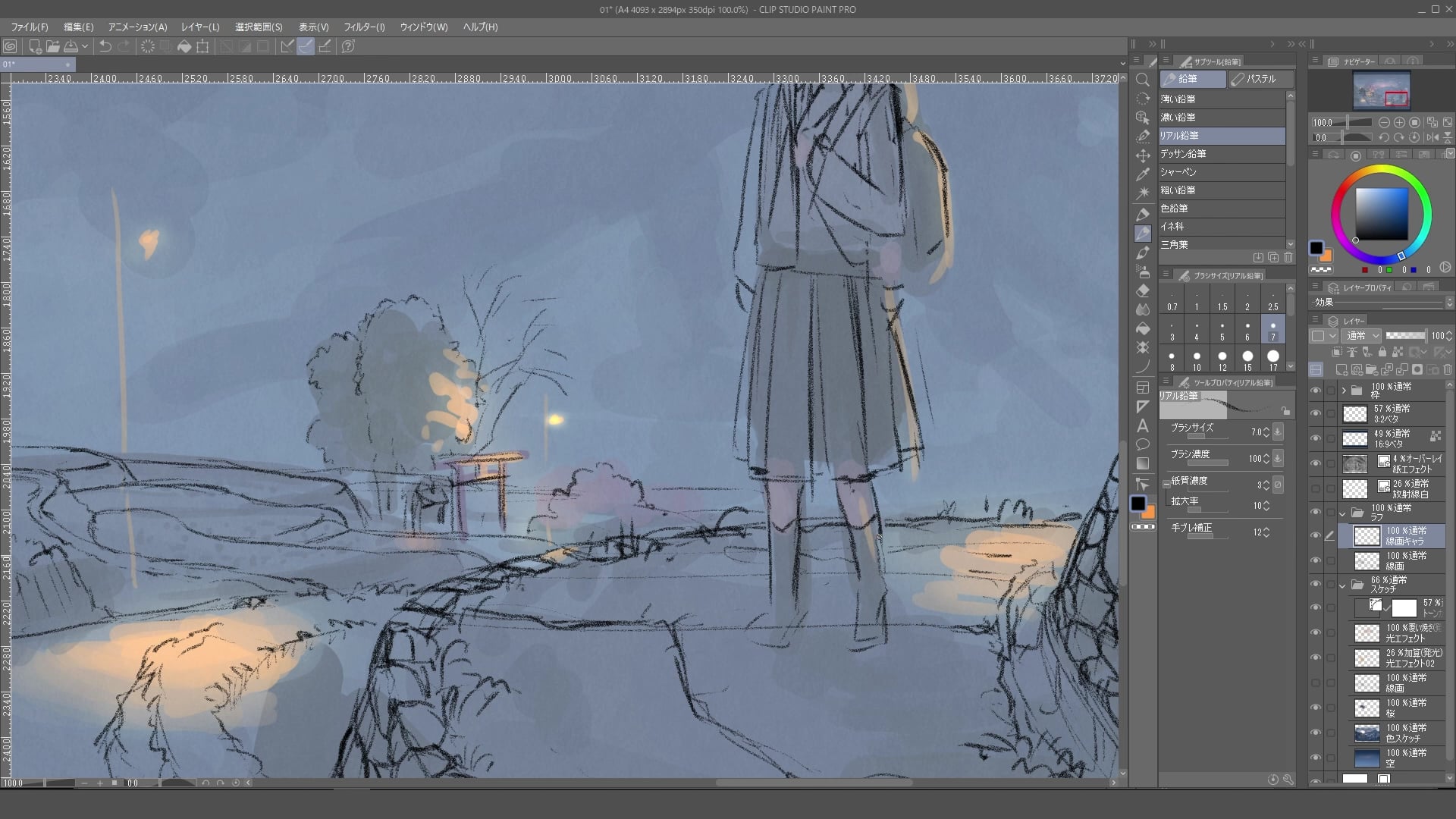This screenshot has width=1456, height=819.
Task: Select the Eraser tool
Action: coord(1143,290)
